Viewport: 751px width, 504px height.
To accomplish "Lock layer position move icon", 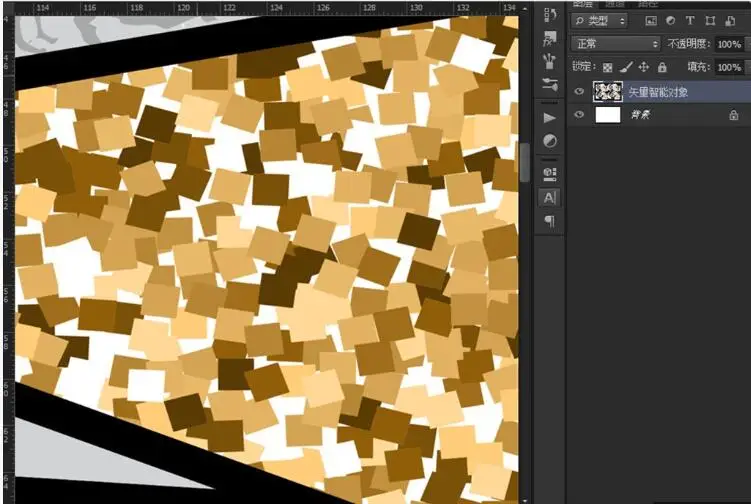I will tap(644, 67).
